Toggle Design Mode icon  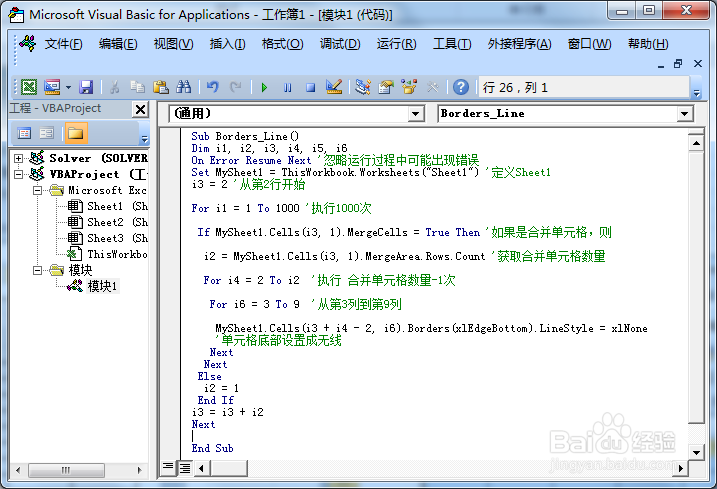click(x=334, y=87)
